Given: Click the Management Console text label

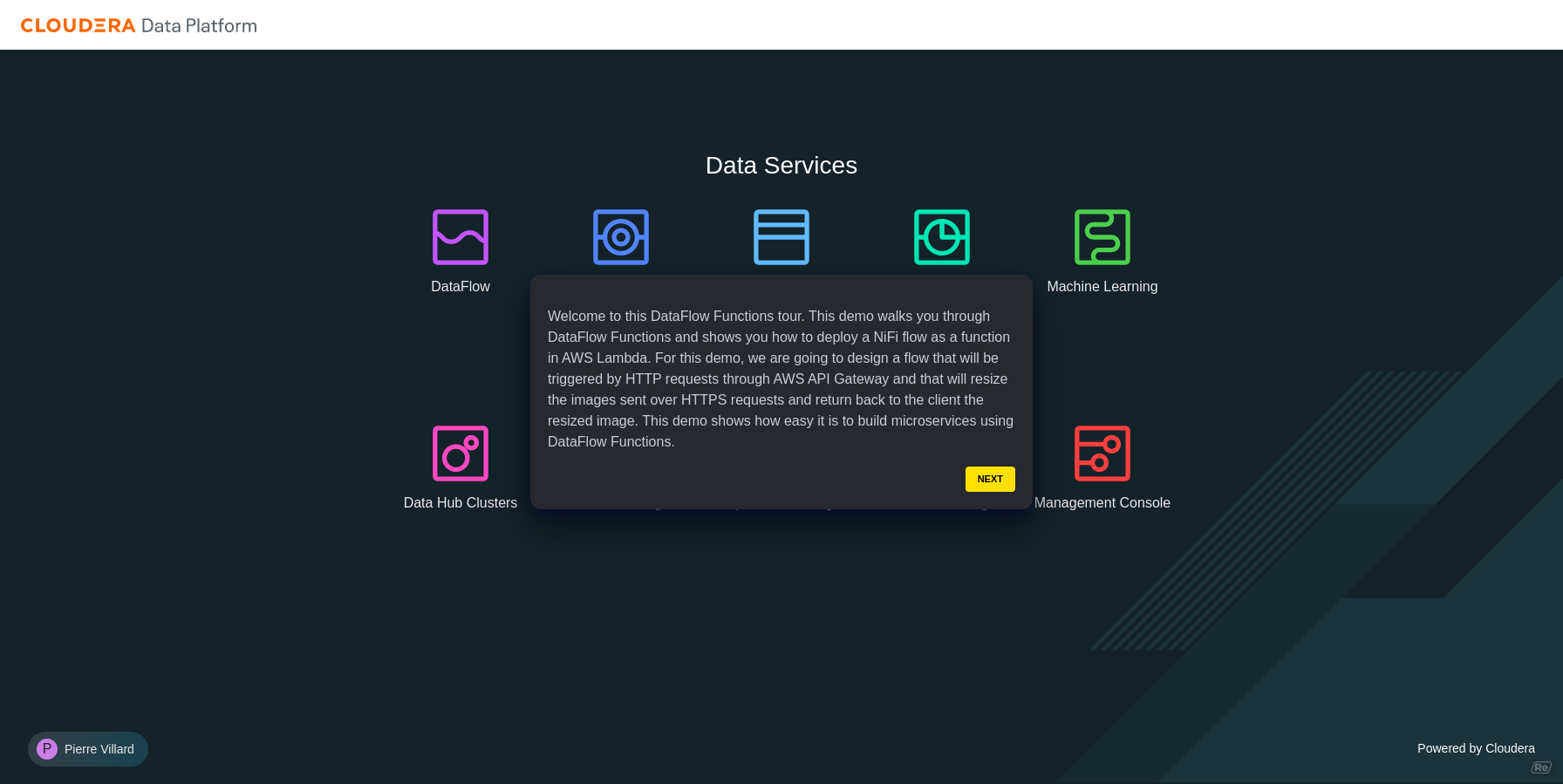Looking at the screenshot, I should click(1102, 503).
